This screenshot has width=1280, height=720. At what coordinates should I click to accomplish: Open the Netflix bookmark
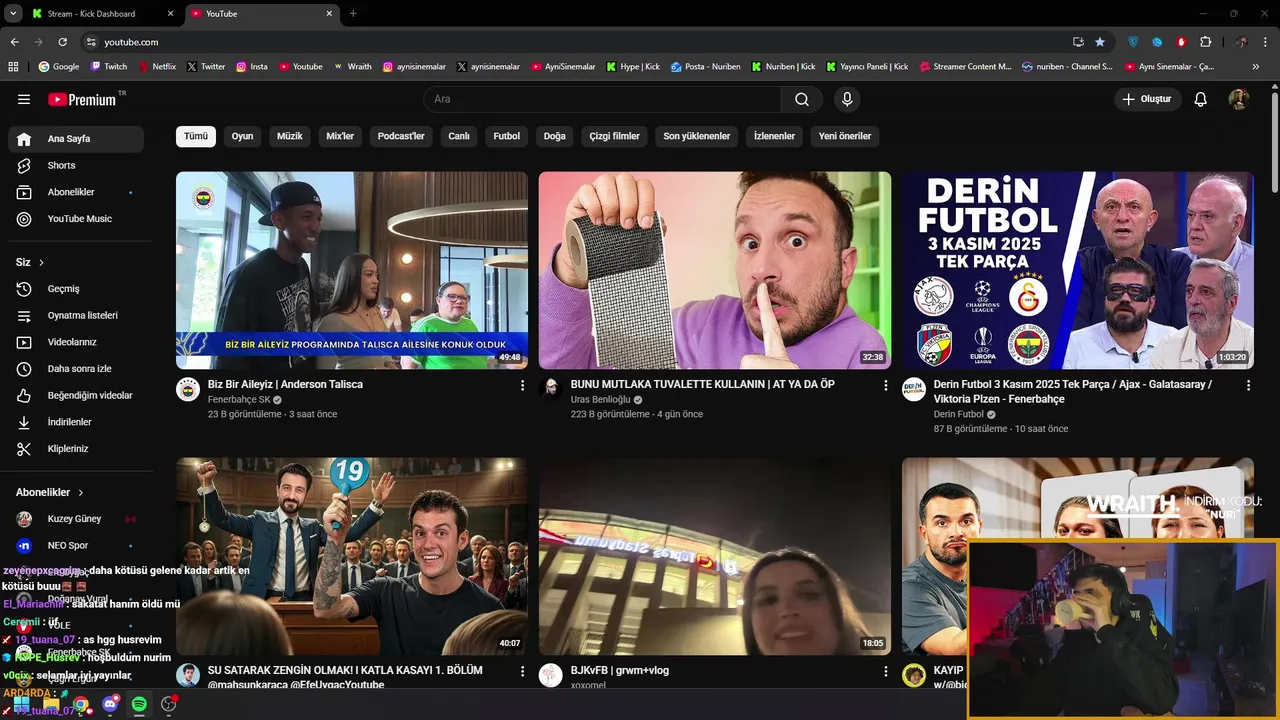[x=157, y=67]
